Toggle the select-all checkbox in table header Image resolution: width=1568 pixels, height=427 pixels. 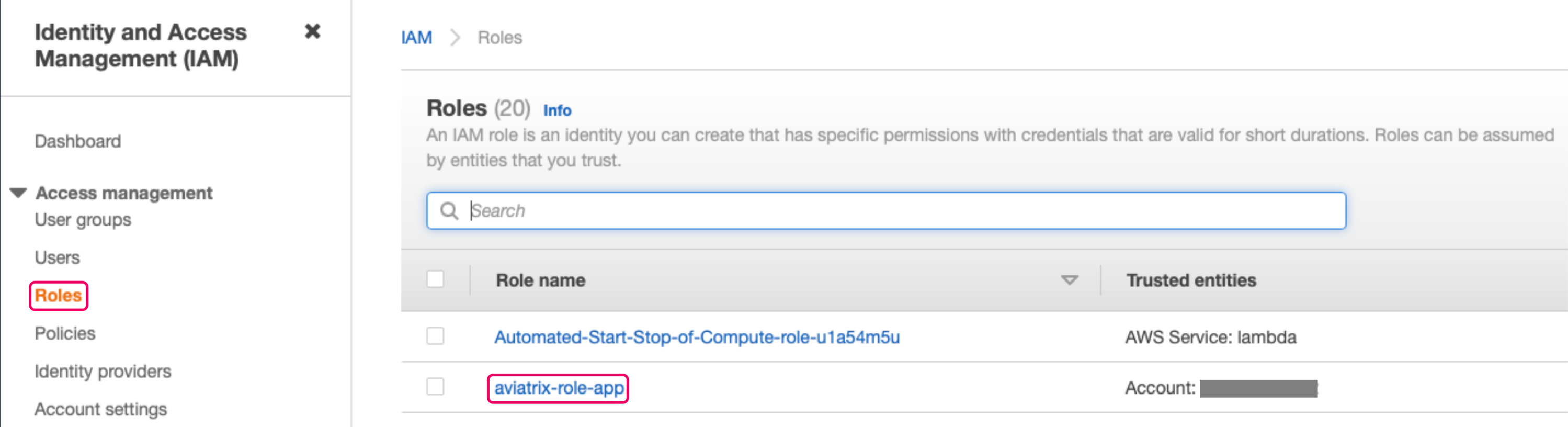(x=435, y=279)
